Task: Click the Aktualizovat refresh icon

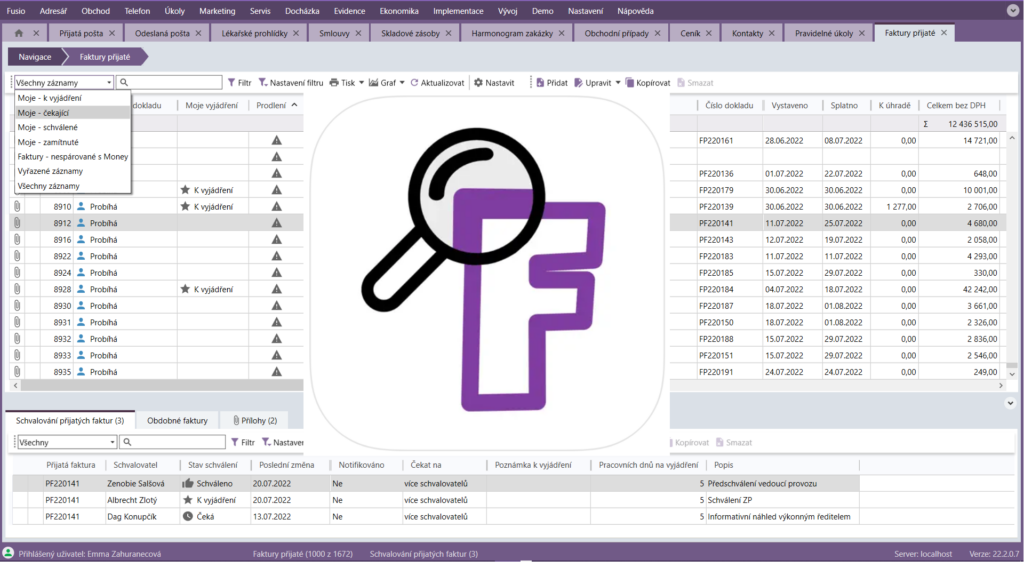Action: [x=414, y=83]
